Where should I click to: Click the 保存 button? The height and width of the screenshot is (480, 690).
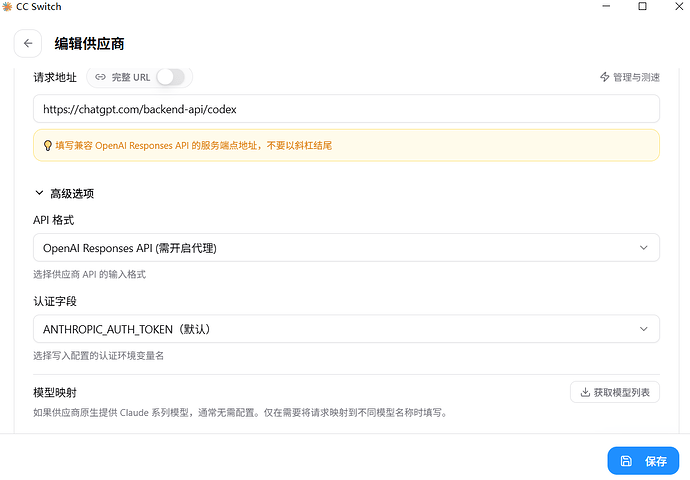[x=643, y=461]
